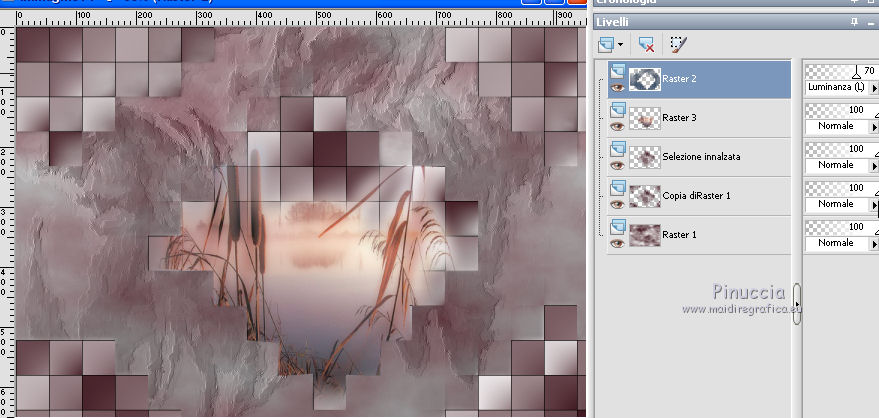Click the vertical ruler beside the canvas
The width and height of the screenshot is (879, 418).
[x=7, y=221]
